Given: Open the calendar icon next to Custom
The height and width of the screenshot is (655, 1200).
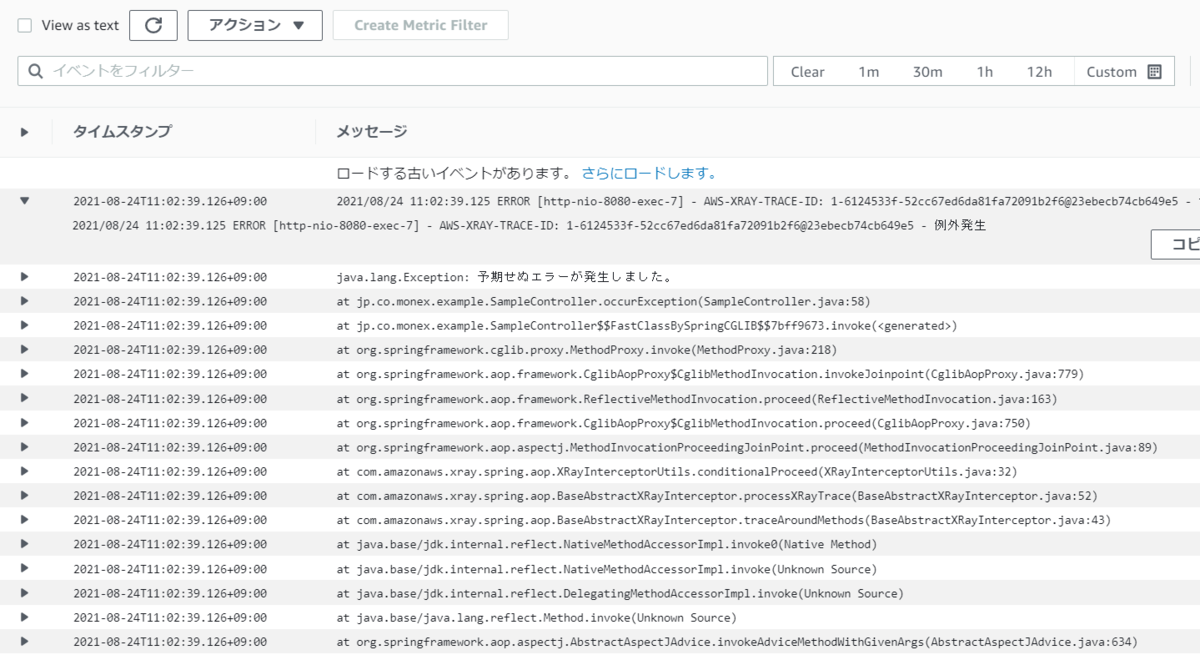Looking at the screenshot, I should 1157,71.
